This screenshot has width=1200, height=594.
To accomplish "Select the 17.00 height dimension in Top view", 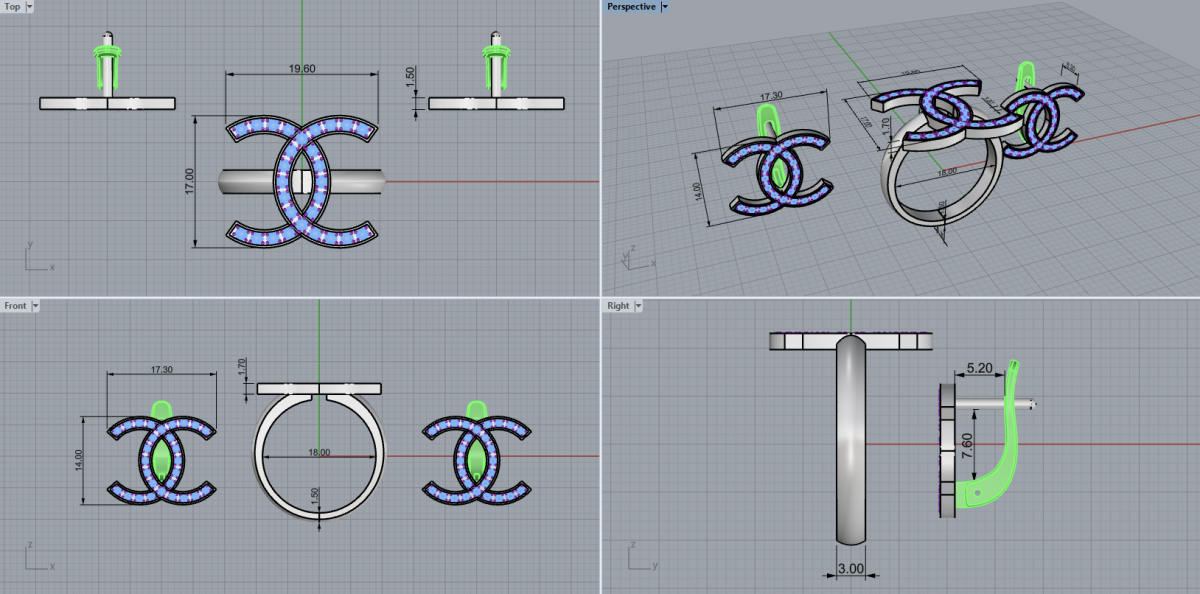I will (190, 181).
